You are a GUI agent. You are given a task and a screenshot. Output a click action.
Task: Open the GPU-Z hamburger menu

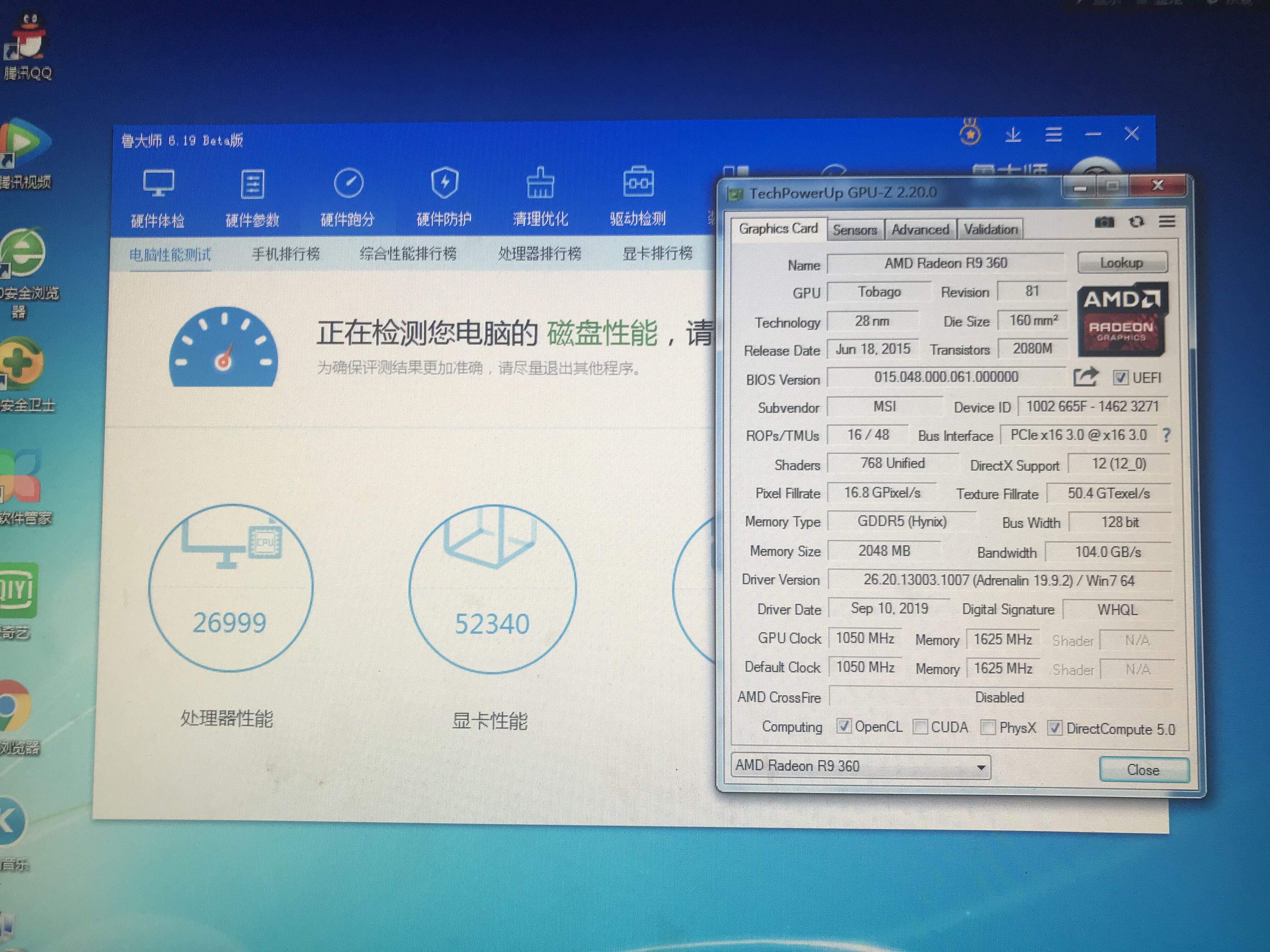point(1167,221)
